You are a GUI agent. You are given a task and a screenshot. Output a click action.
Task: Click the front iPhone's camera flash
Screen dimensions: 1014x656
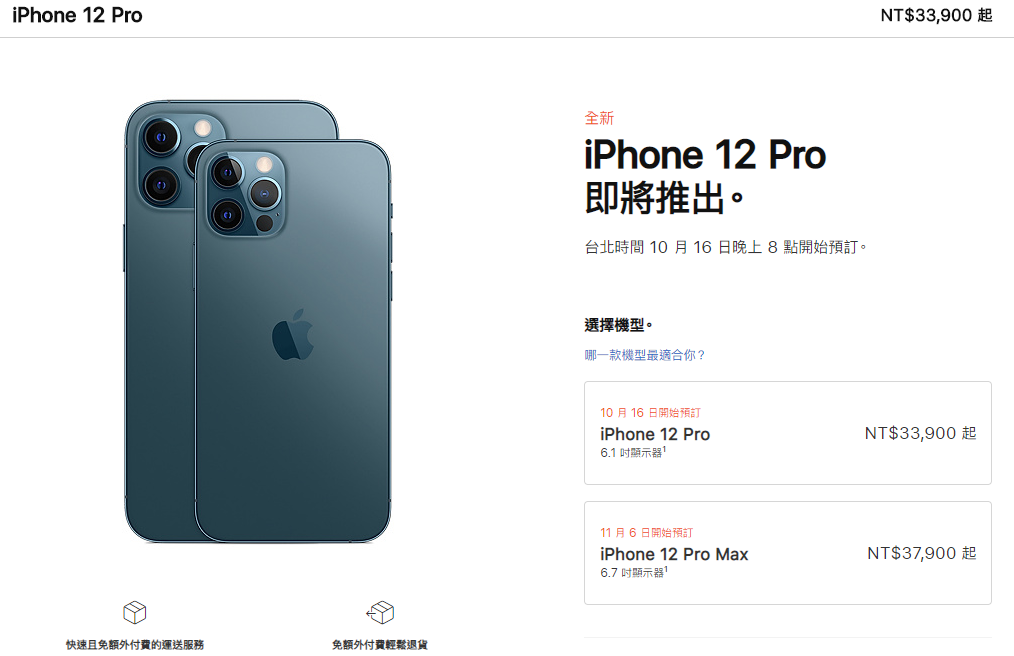[264, 164]
